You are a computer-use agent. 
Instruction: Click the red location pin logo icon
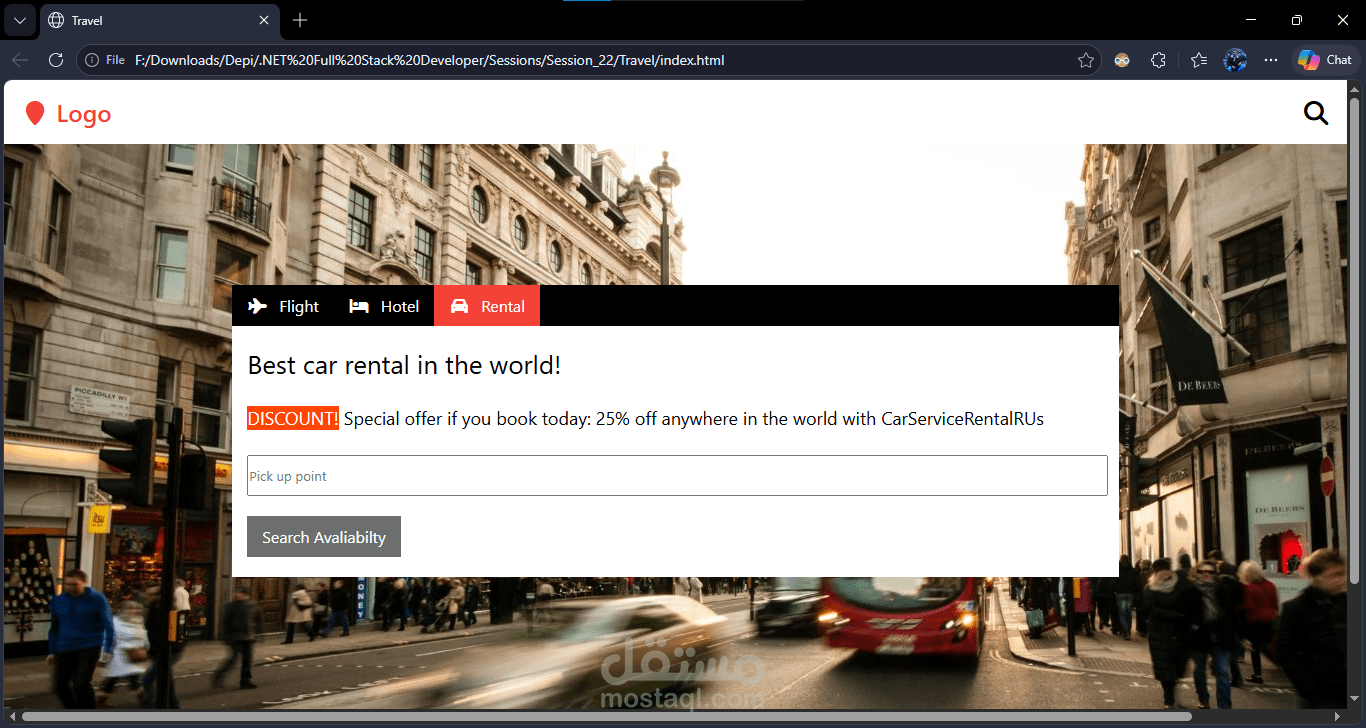35,114
